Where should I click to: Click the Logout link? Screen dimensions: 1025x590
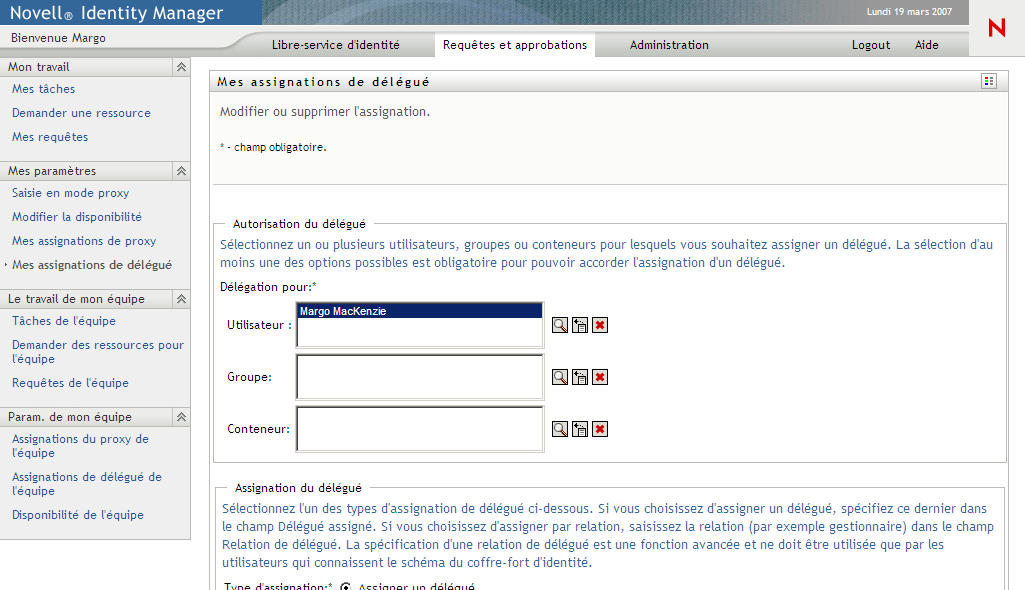870,45
